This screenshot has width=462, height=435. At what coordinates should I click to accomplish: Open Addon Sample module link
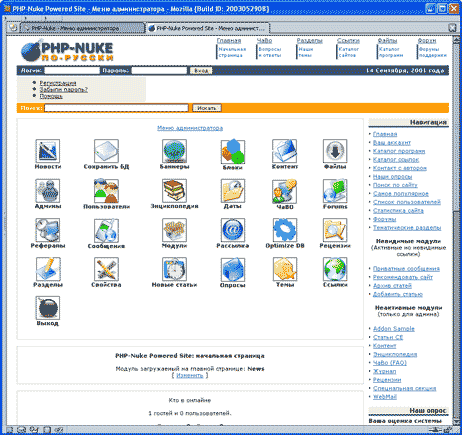click(x=394, y=329)
